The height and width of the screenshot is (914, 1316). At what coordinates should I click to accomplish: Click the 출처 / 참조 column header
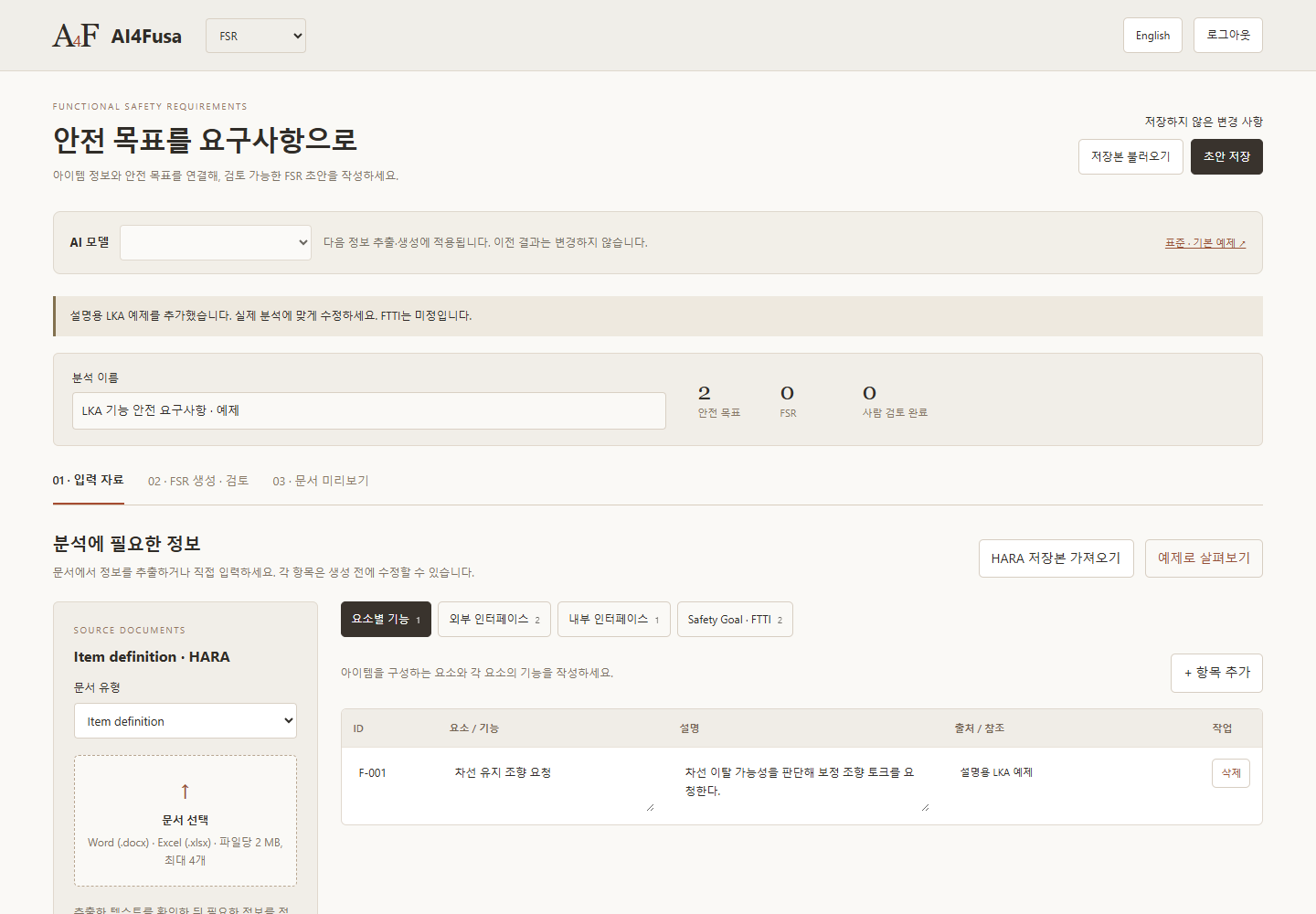point(980,728)
